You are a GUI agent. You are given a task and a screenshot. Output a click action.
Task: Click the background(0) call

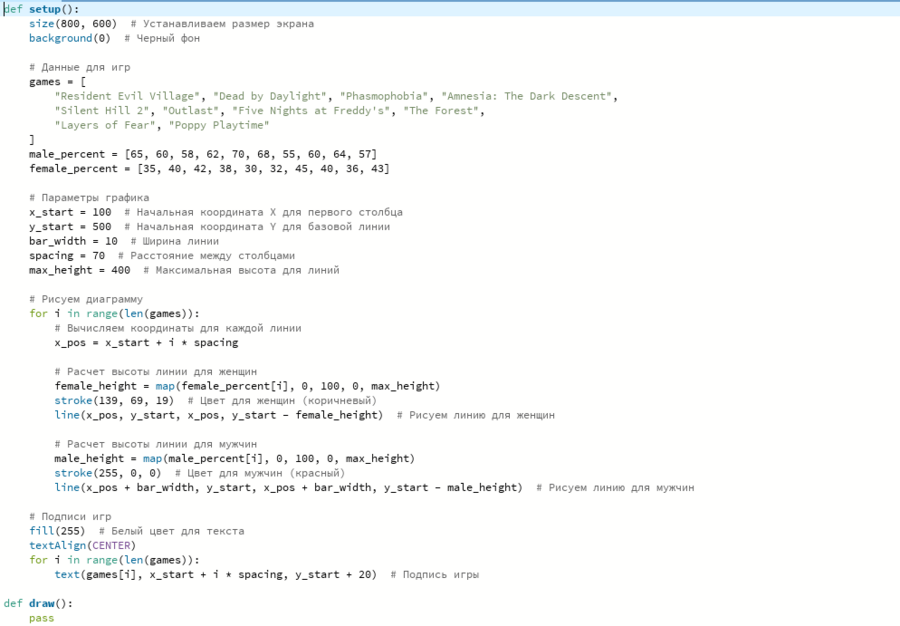[69, 38]
